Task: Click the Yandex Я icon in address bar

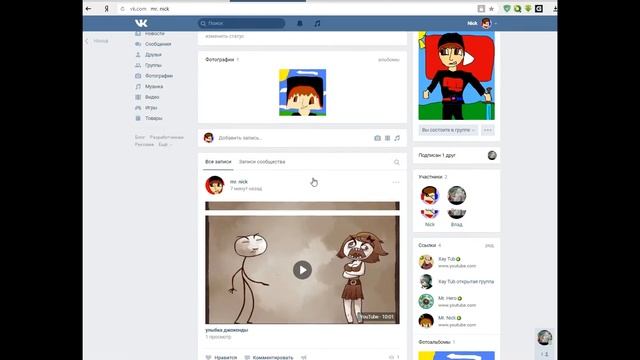Action: click(107, 9)
